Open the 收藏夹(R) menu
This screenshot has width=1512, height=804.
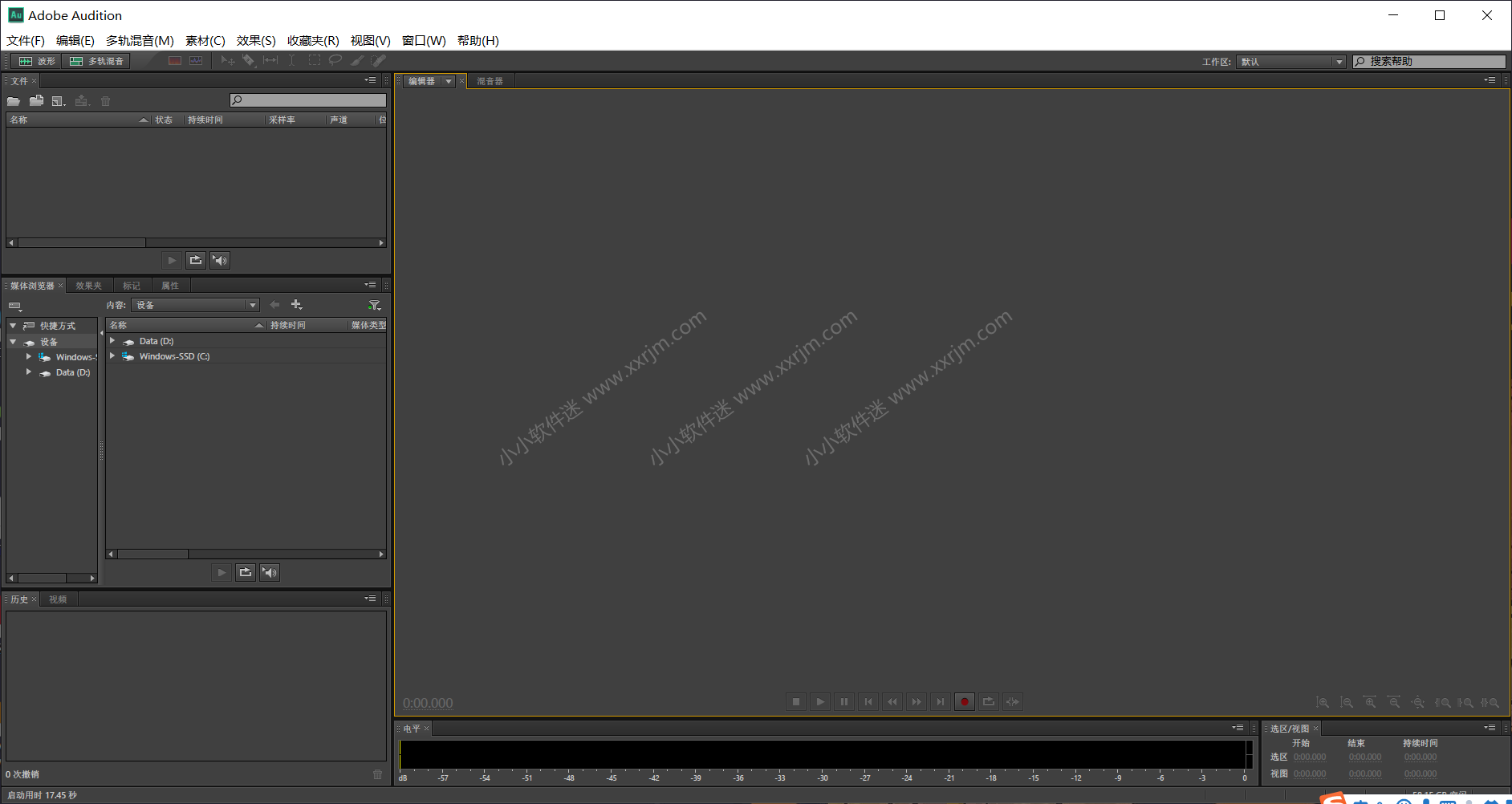pyautogui.click(x=313, y=41)
